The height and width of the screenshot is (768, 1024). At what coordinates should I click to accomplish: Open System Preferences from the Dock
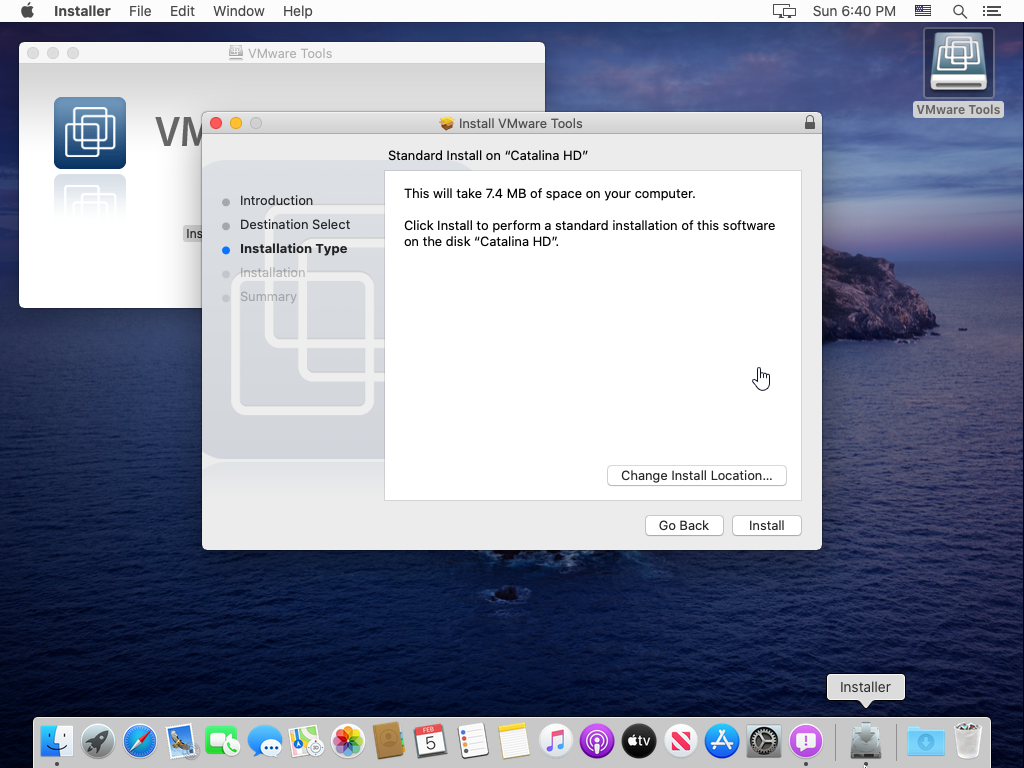click(x=764, y=741)
